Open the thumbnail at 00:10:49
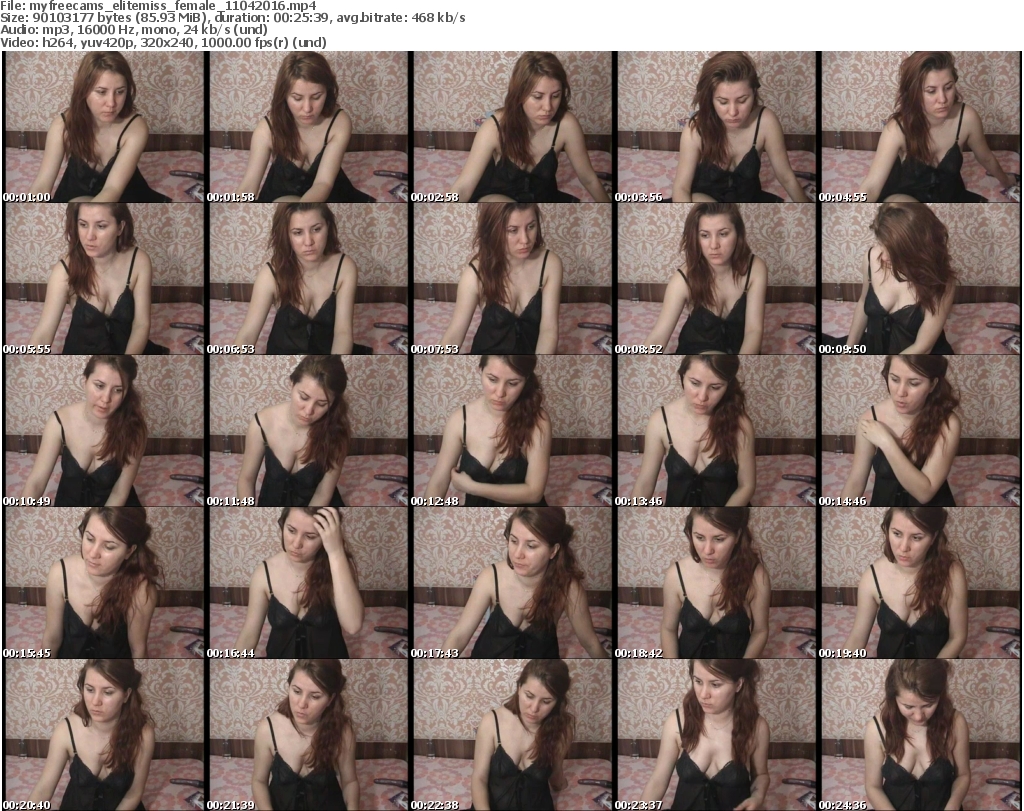The width and height of the screenshot is (1024, 811). click(104, 431)
